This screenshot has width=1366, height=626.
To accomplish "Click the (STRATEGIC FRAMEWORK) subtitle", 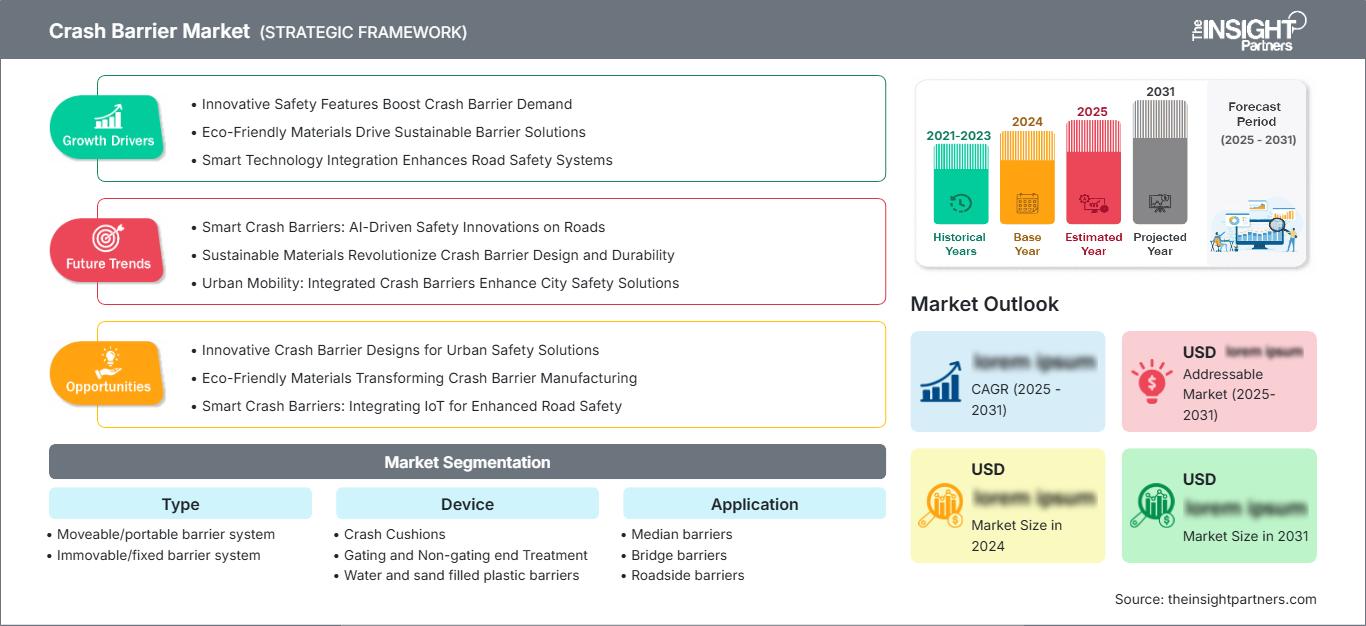I will pos(363,32).
